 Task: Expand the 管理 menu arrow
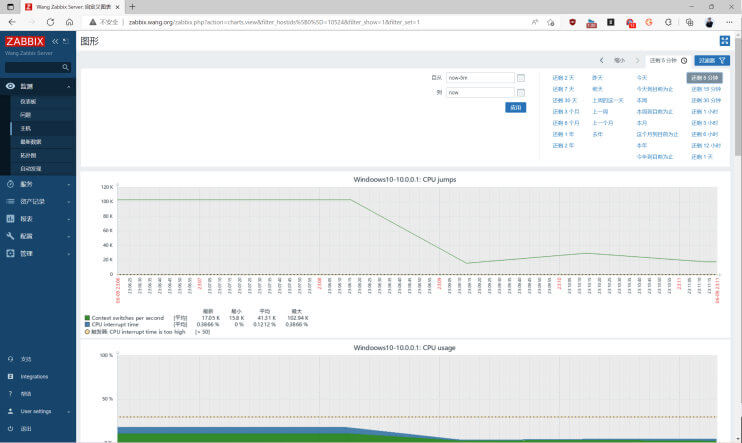coord(69,254)
